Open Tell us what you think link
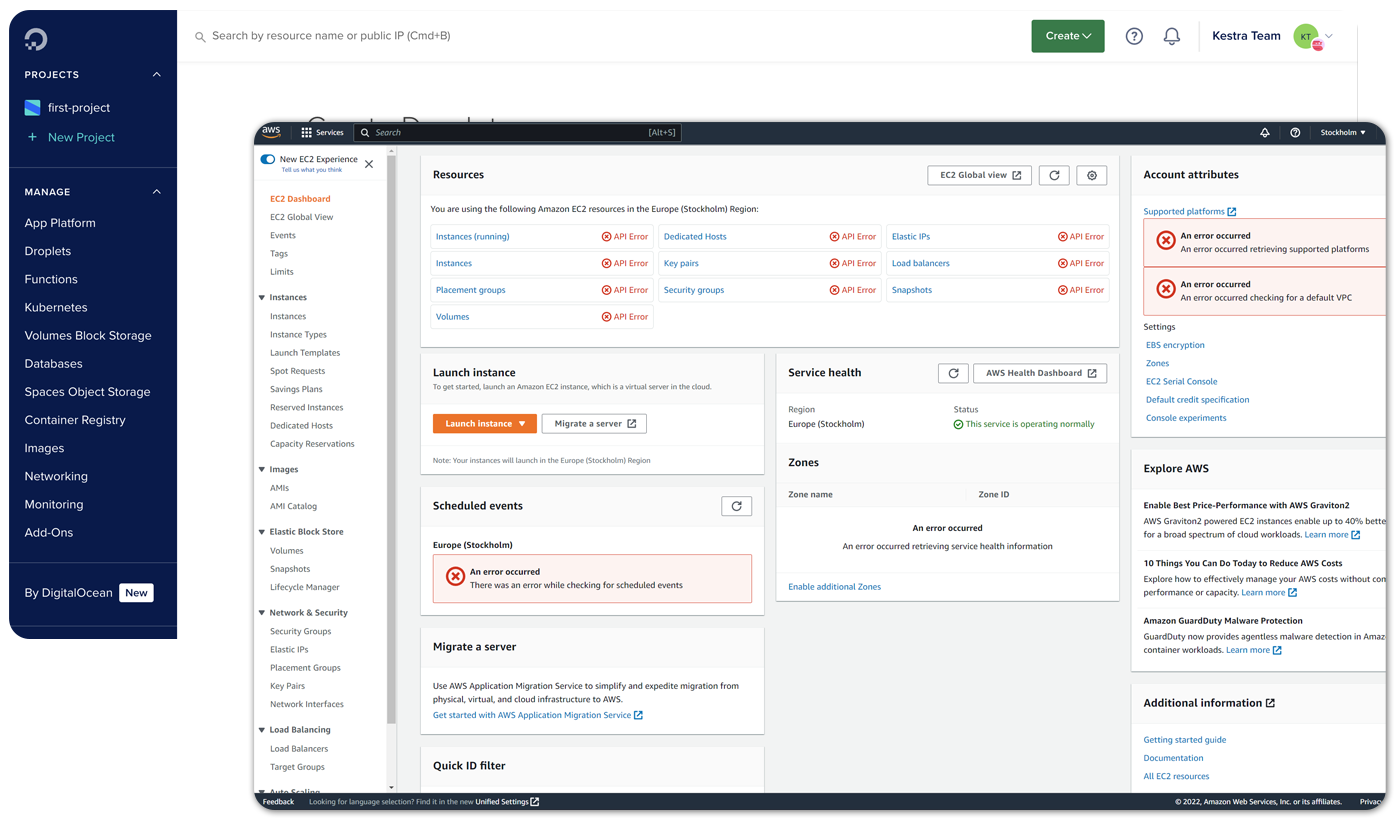This screenshot has width=1400, height=824. click(312, 170)
